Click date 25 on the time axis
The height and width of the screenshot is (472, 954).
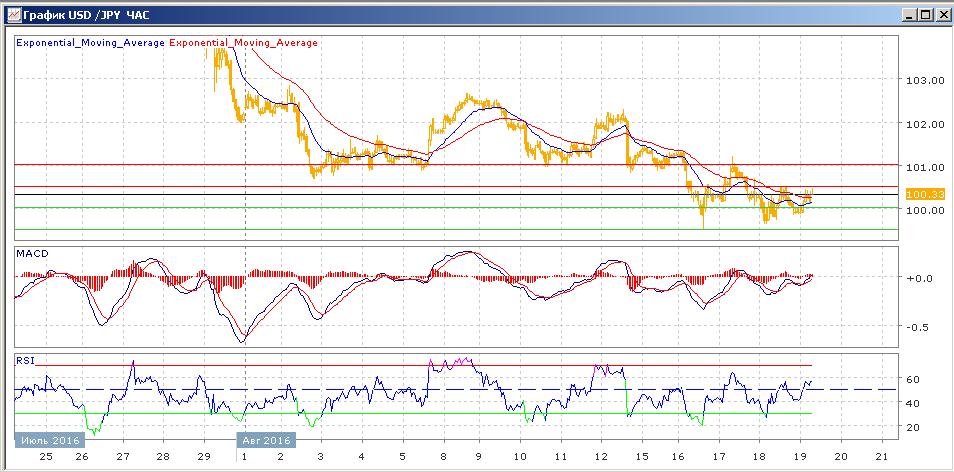point(44,456)
